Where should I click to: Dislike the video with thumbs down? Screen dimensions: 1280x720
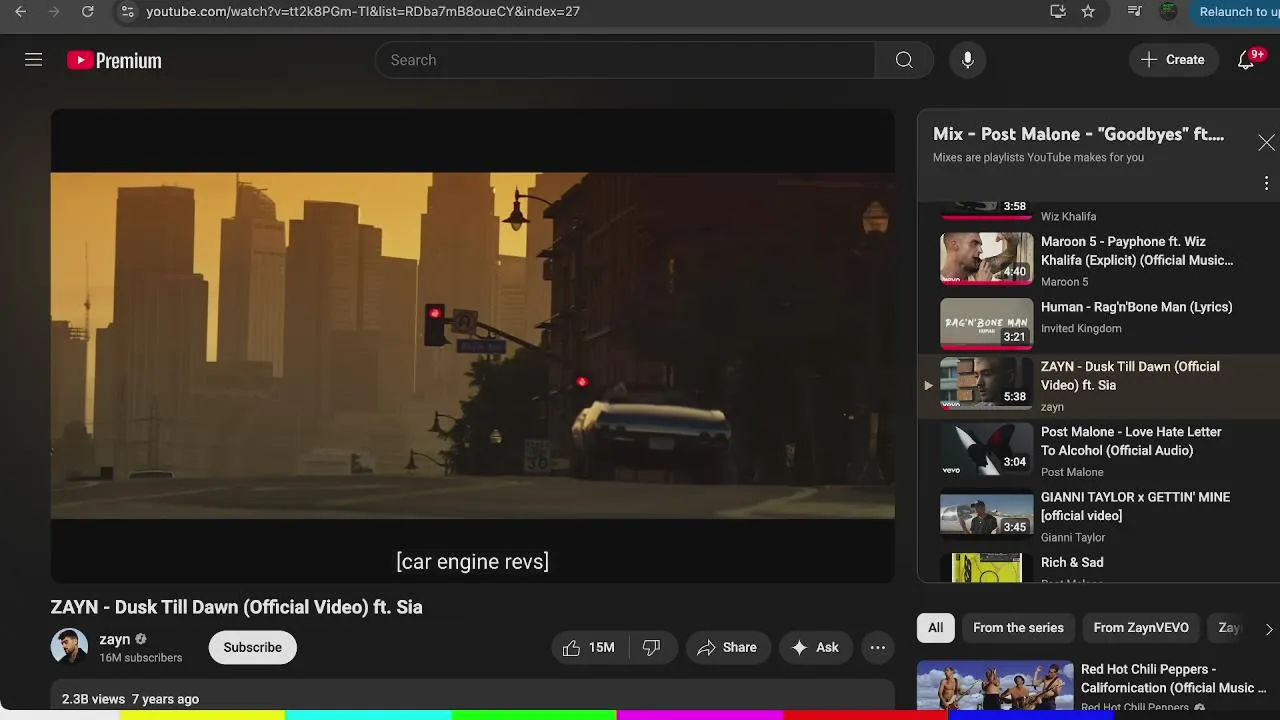click(x=652, y=647)
